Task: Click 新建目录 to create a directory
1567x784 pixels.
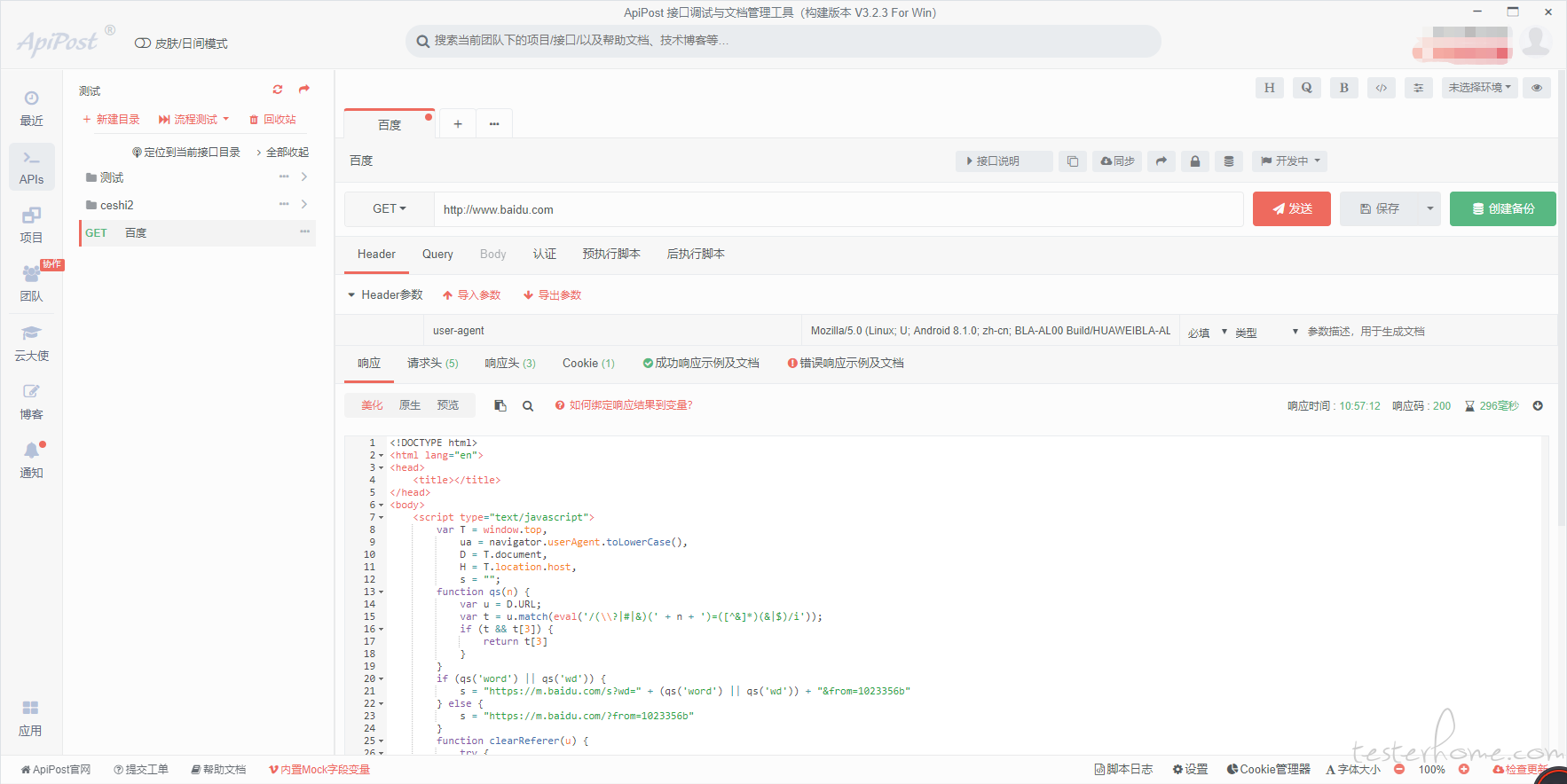Action: tap(111, 119)
